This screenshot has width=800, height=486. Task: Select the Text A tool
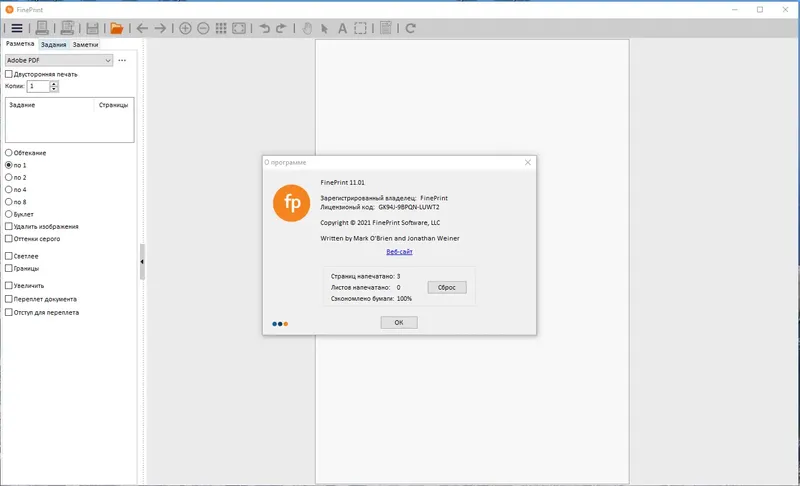coord(342,29)
